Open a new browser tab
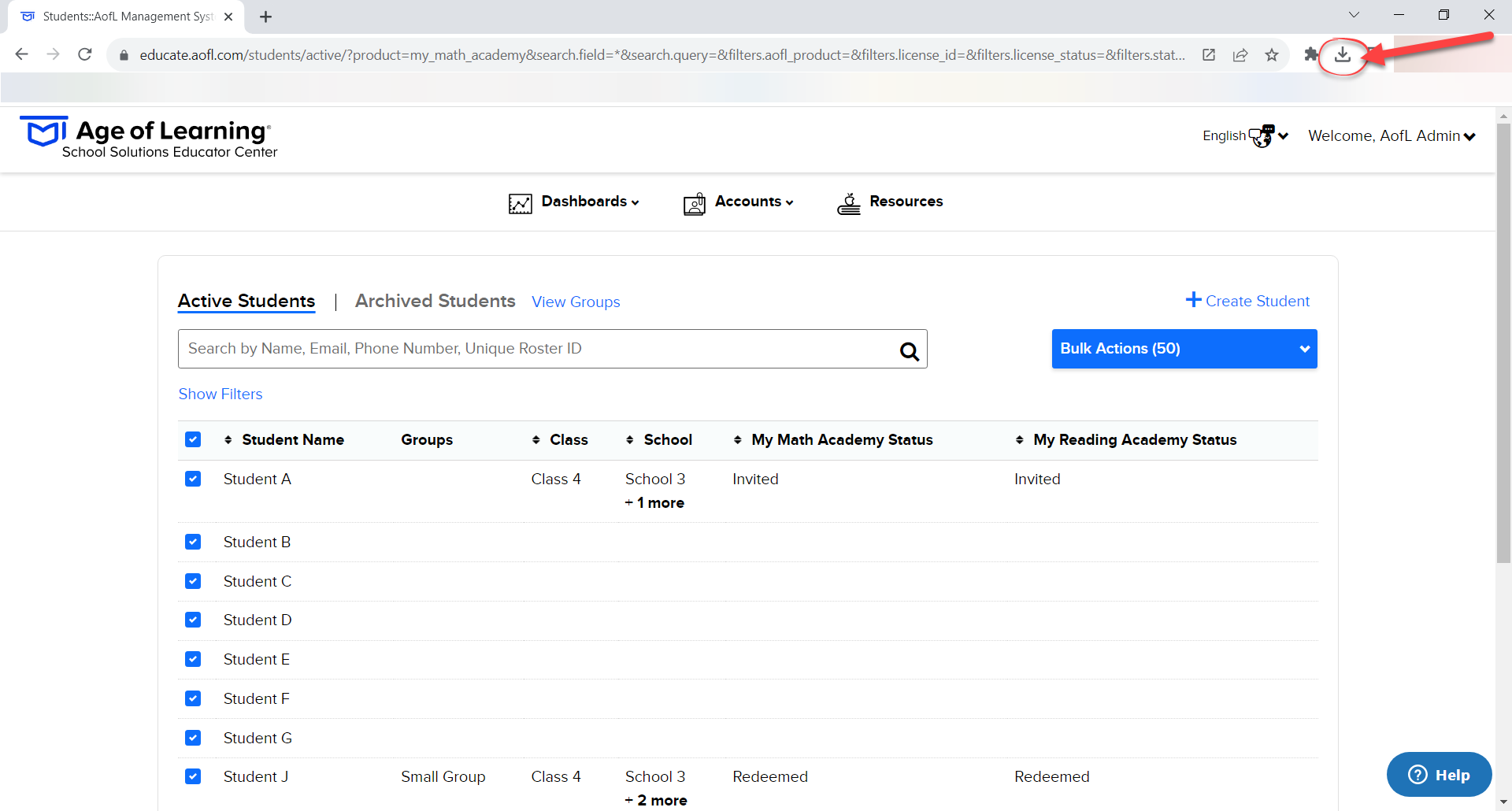The image size is (1512, 811). [x=266, y=17]
